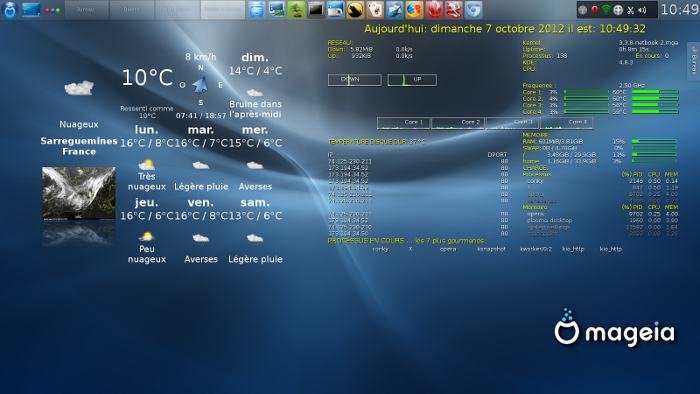
Task: Click the PROCESSUS EN COURS heading
Action: [407, 241]
